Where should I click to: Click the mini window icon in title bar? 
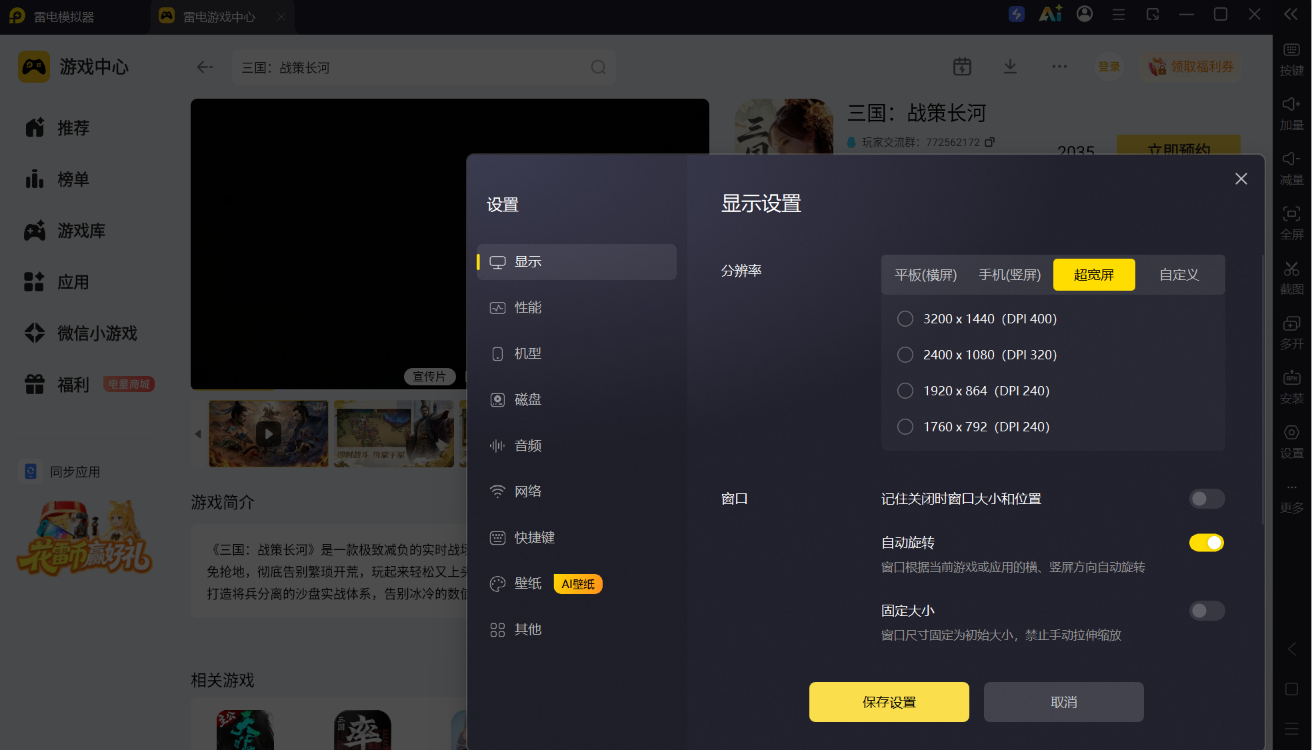(x=1153, y=14)
